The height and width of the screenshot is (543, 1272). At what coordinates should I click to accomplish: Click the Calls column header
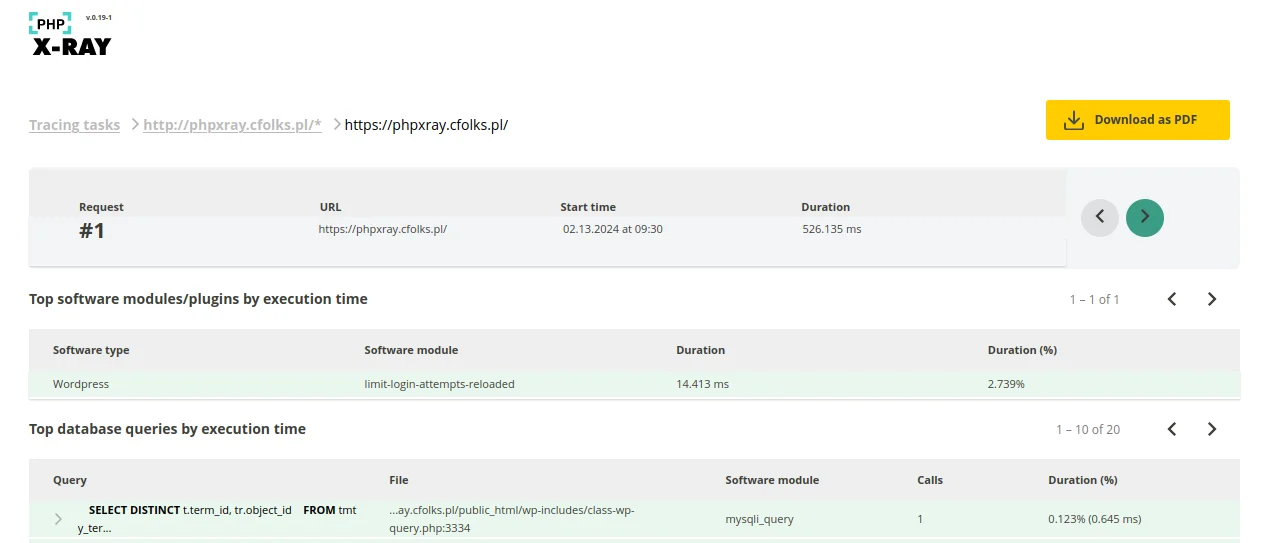point(930,480)
